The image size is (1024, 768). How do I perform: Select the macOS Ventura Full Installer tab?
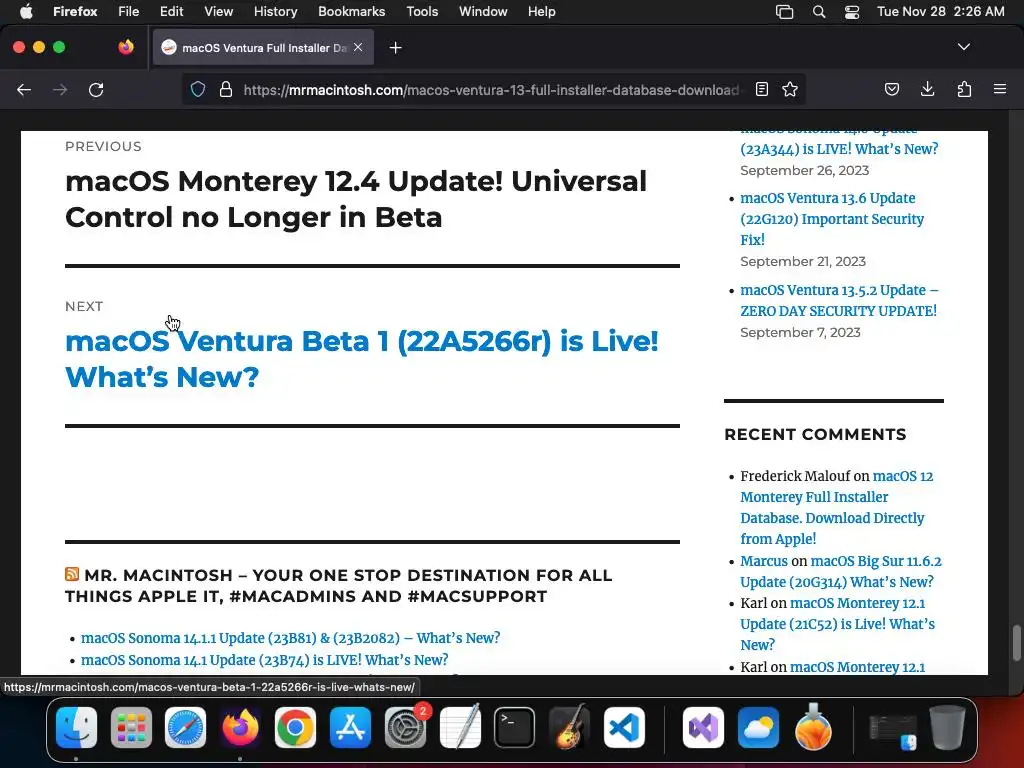coord(263,47)
